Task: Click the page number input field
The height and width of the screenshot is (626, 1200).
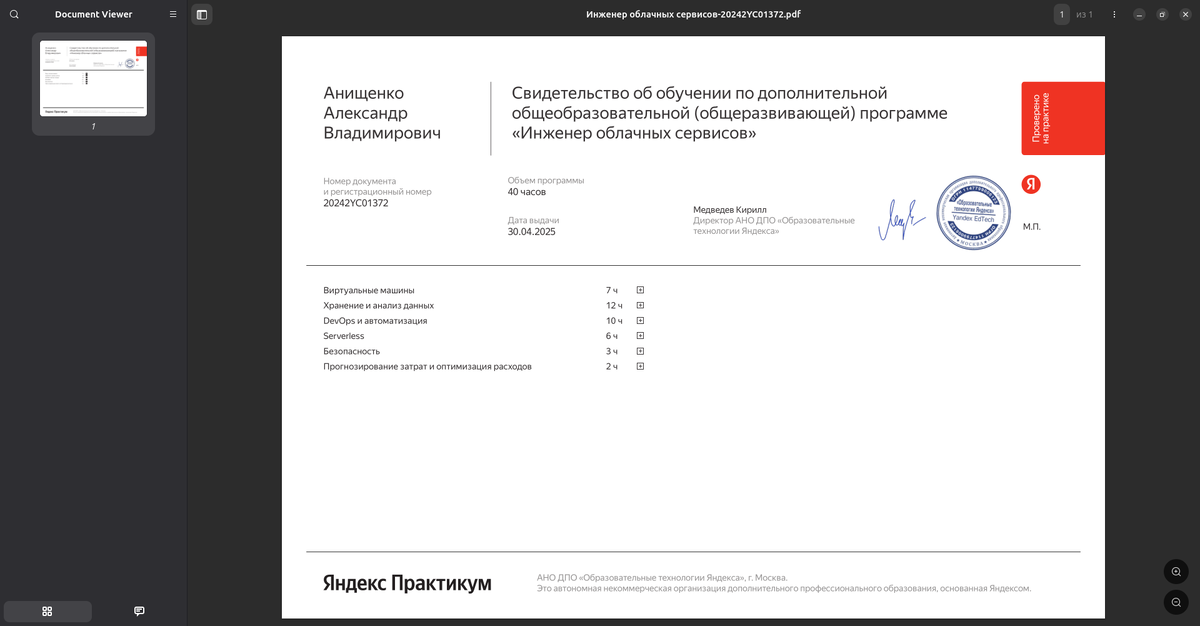Action: [1062, 14]
